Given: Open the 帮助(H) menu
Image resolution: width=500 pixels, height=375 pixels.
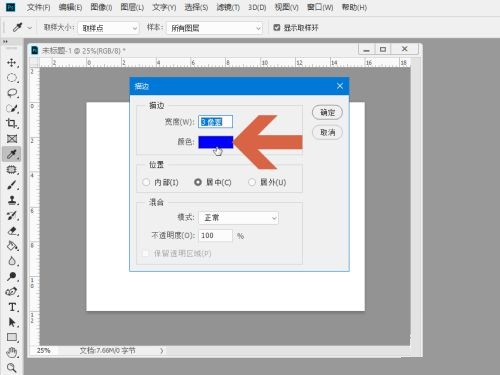Looking at the screenshot, I should 354,7.
